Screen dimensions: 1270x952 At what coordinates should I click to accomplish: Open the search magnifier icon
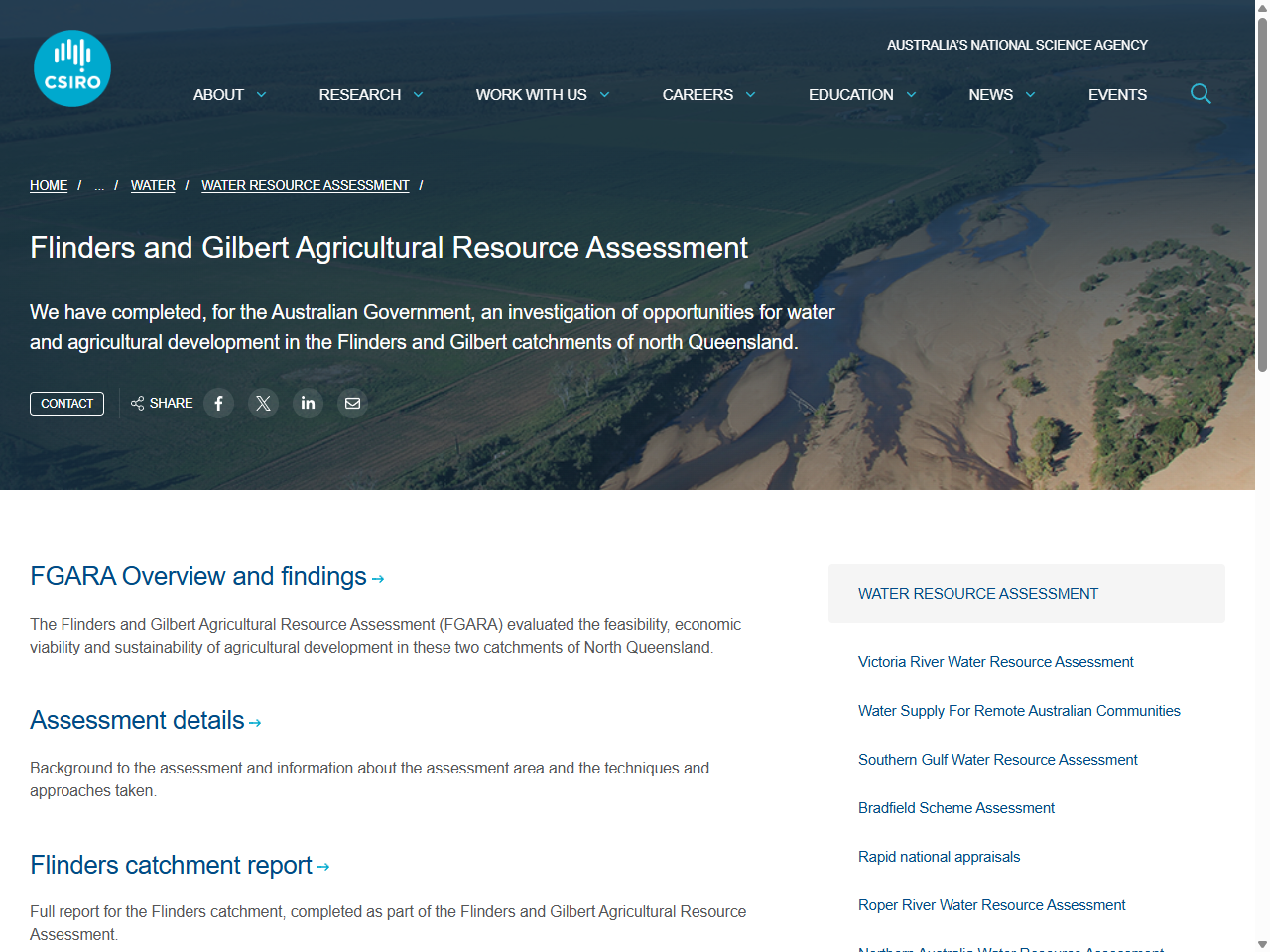pyautogui.click(x=1201, y=94)
